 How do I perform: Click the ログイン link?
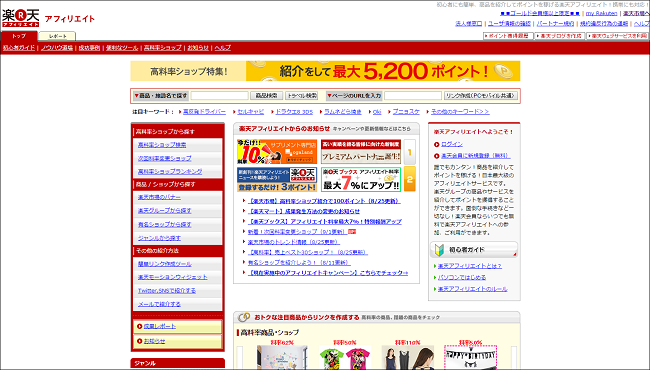click(x=452, y=144)
